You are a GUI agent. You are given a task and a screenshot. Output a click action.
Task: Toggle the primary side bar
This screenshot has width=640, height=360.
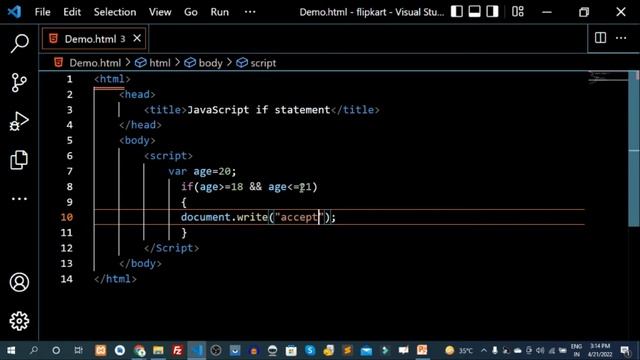click(457, 11)
